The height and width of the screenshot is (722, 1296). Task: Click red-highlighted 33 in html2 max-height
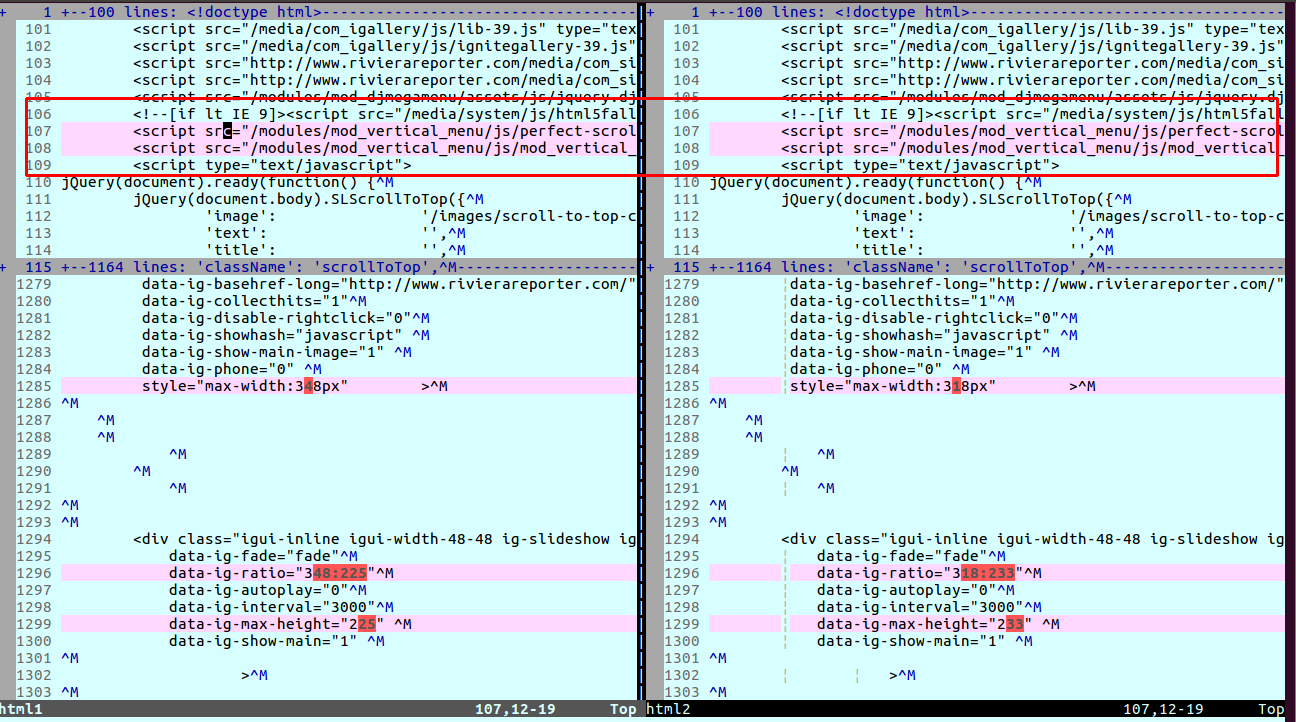pos(1015,624)
